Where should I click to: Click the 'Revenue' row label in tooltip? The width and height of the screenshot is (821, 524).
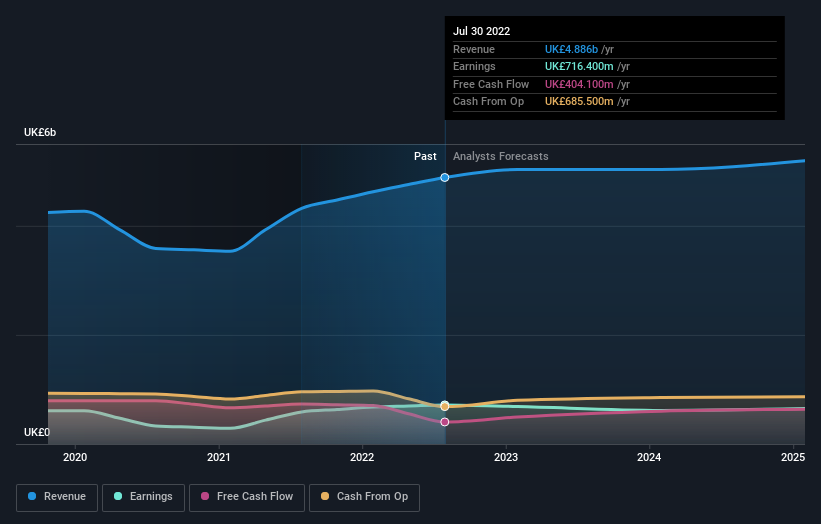(474, 49)
